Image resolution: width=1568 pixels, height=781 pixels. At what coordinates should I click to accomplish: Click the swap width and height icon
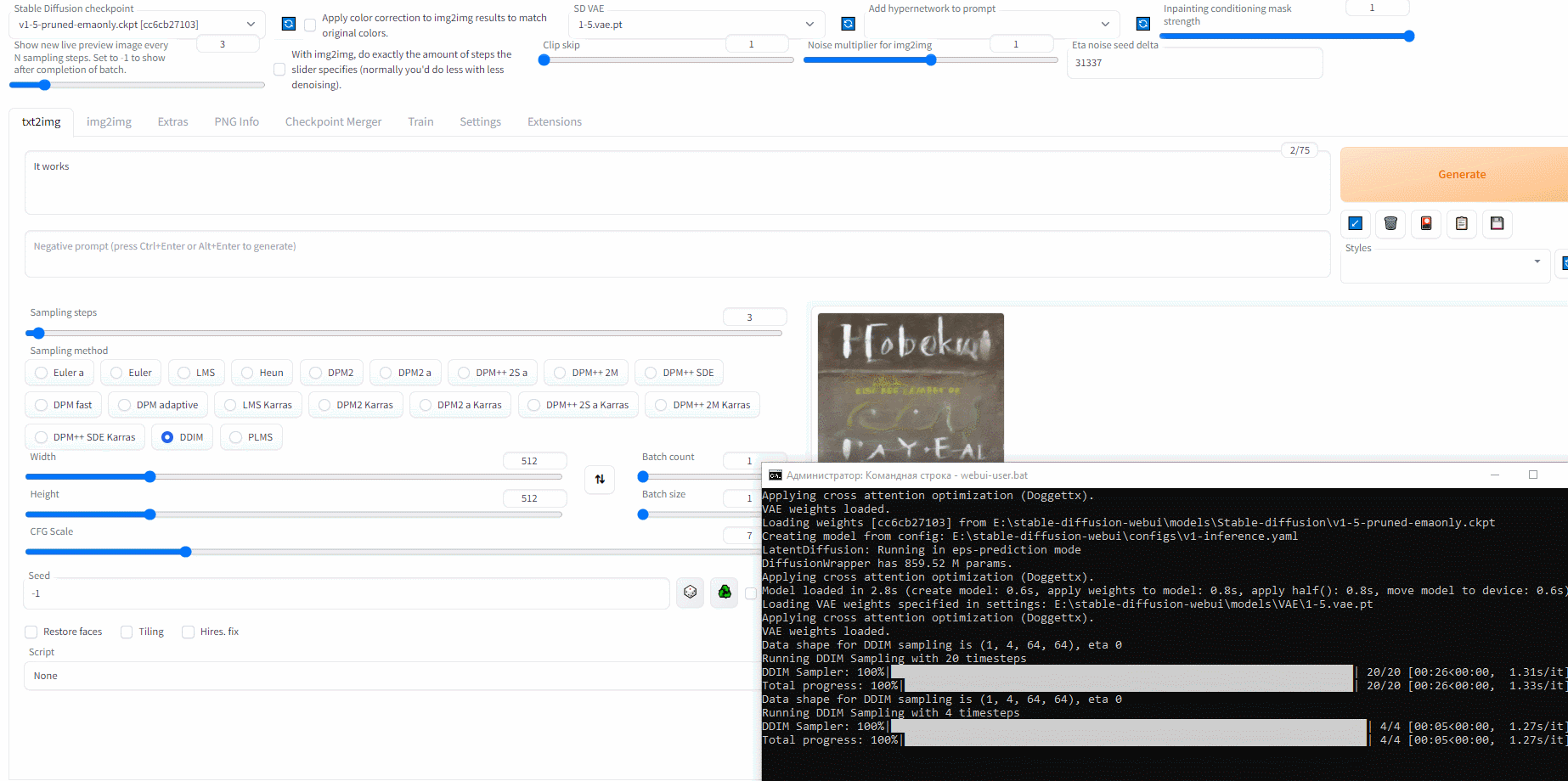[600, 479]
